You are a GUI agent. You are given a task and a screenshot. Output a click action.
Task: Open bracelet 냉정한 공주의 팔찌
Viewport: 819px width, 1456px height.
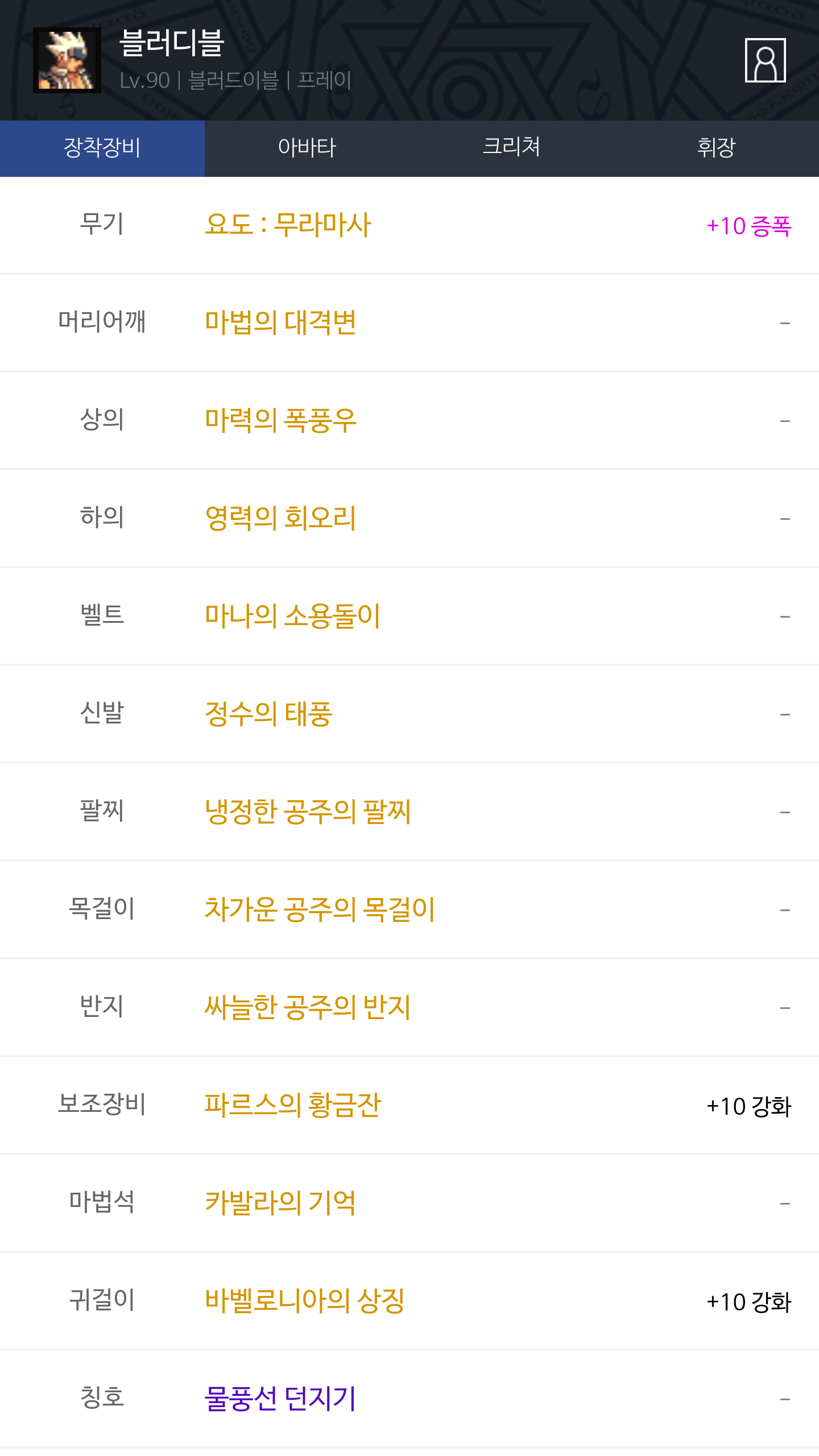pos(308,812)
